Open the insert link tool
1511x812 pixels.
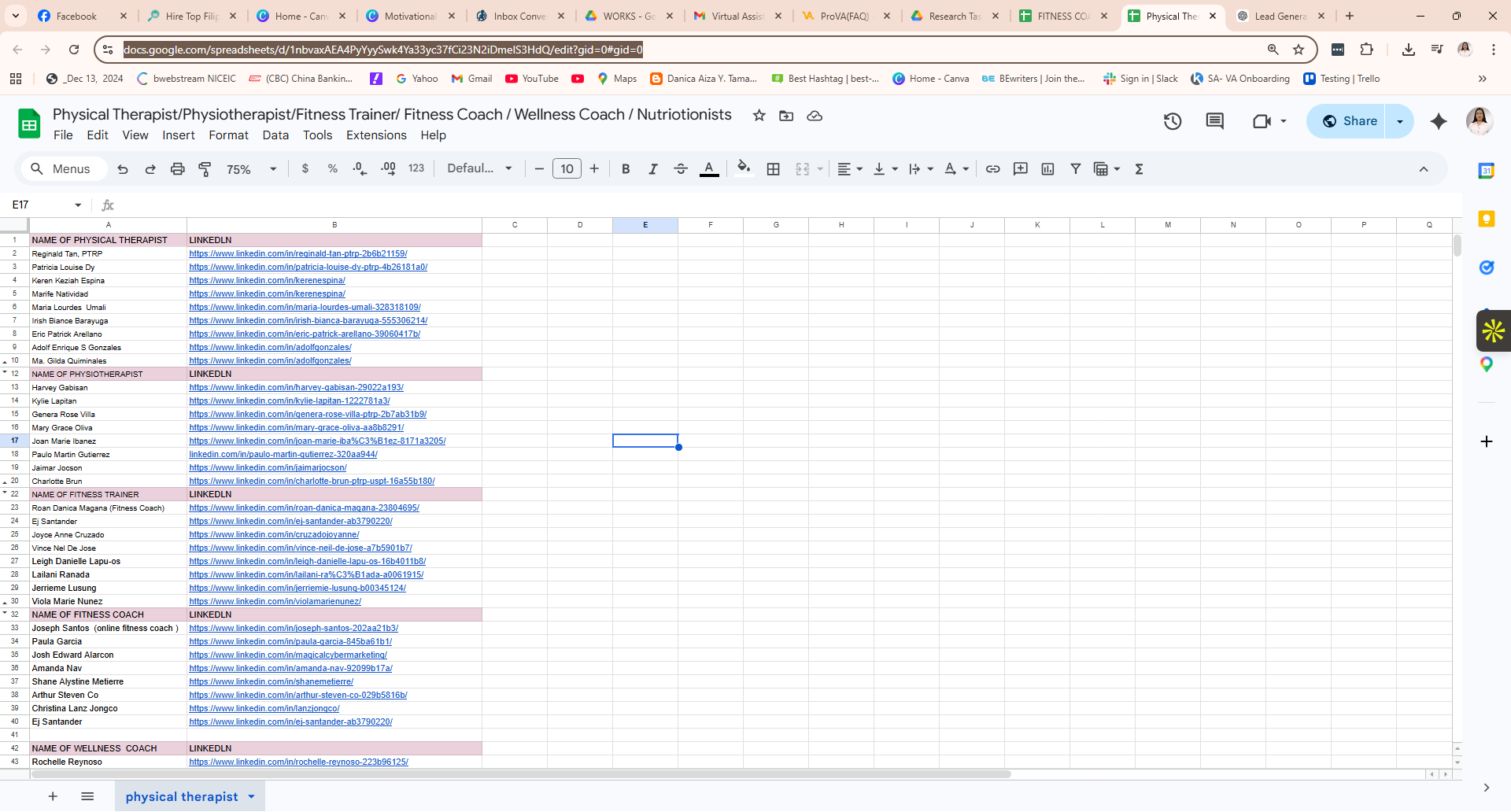[993, 169]
